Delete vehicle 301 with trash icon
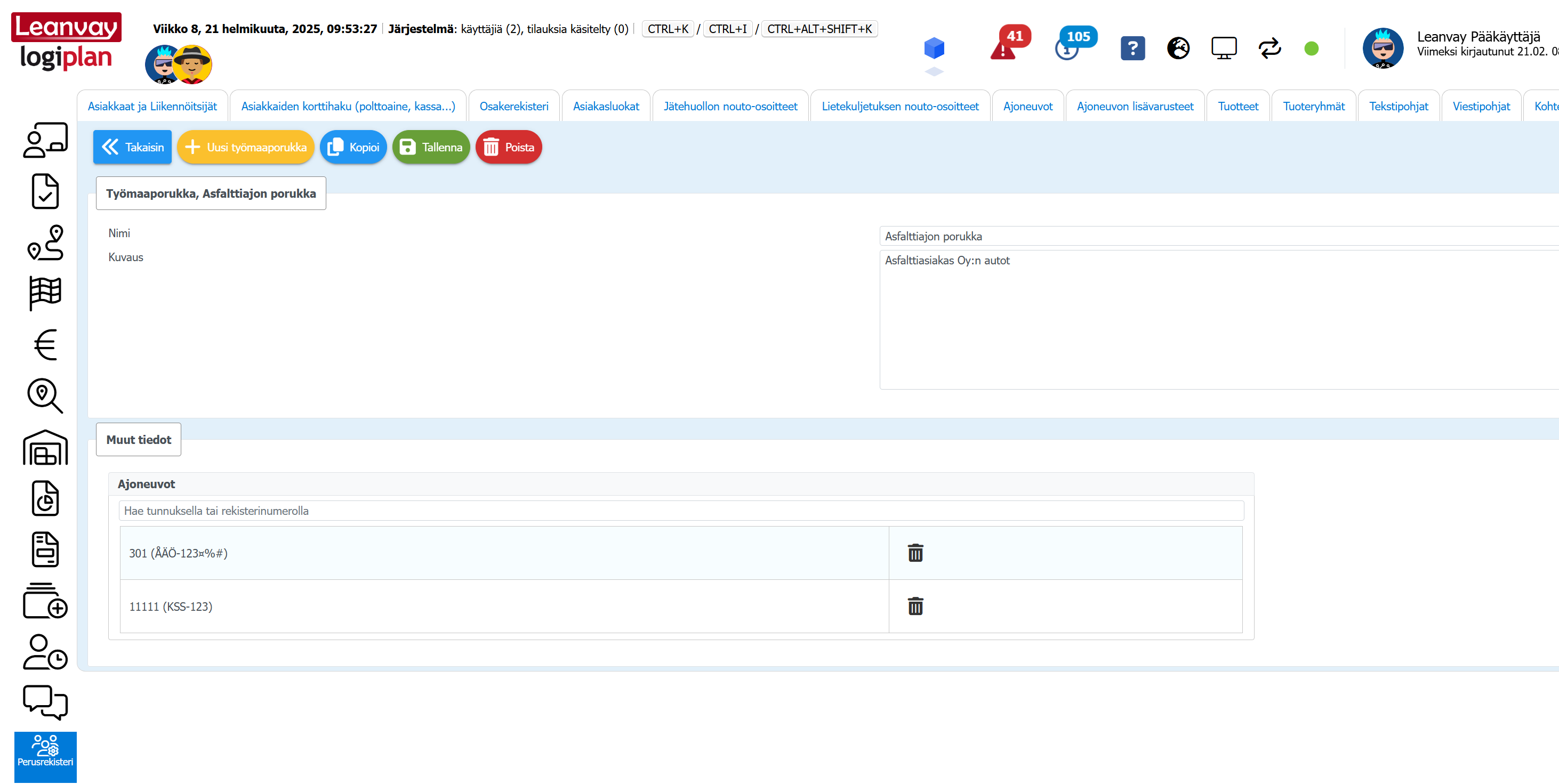This screenshot has height=784, width=1559. click(x=915, y=552)
